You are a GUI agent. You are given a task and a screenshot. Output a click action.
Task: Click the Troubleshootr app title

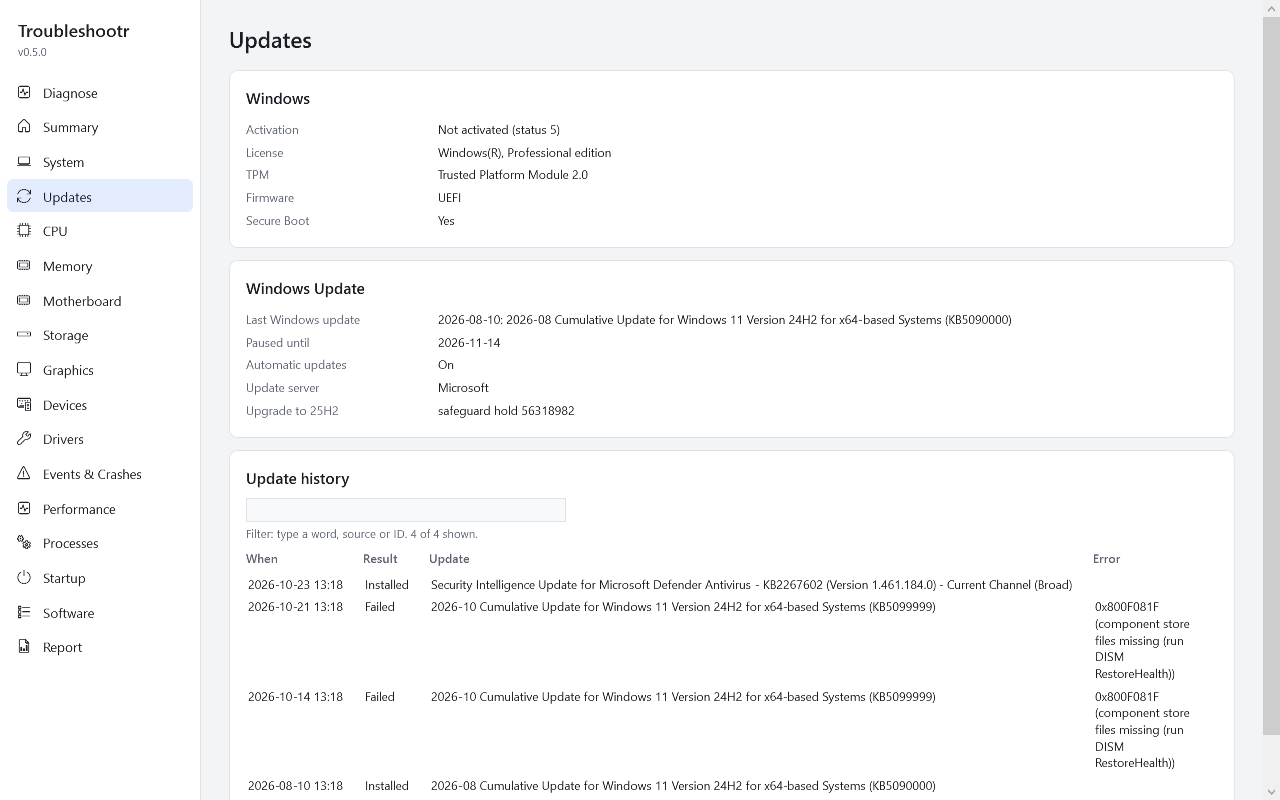[x=74, y=31]
